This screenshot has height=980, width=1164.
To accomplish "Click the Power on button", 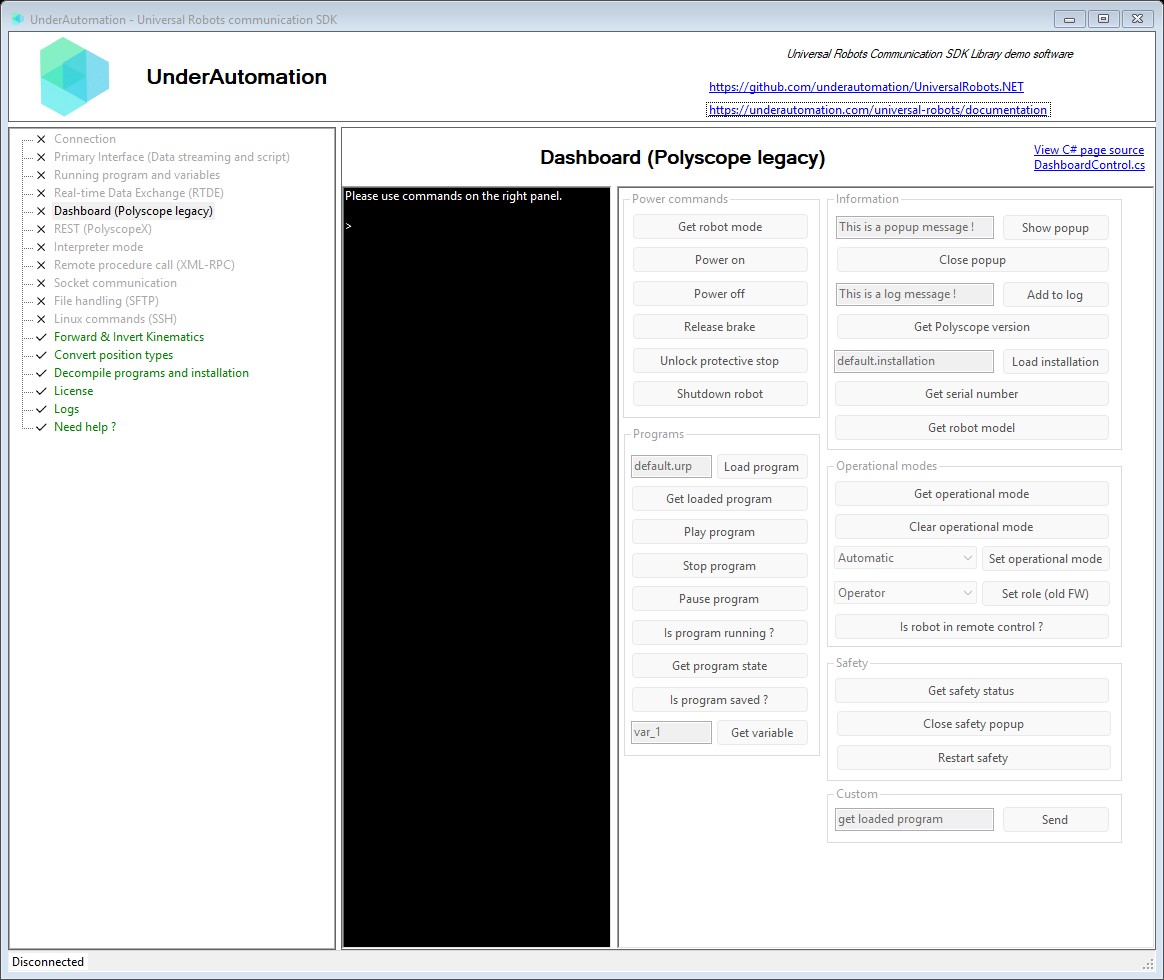I will coord(719,260).
